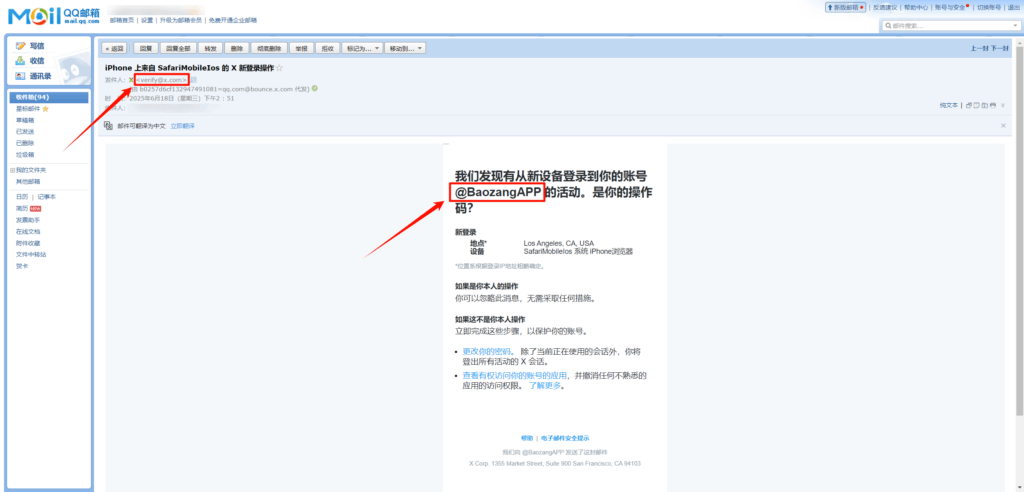Open 记事本 notepad in sidebar

click(x=47, y=197)
